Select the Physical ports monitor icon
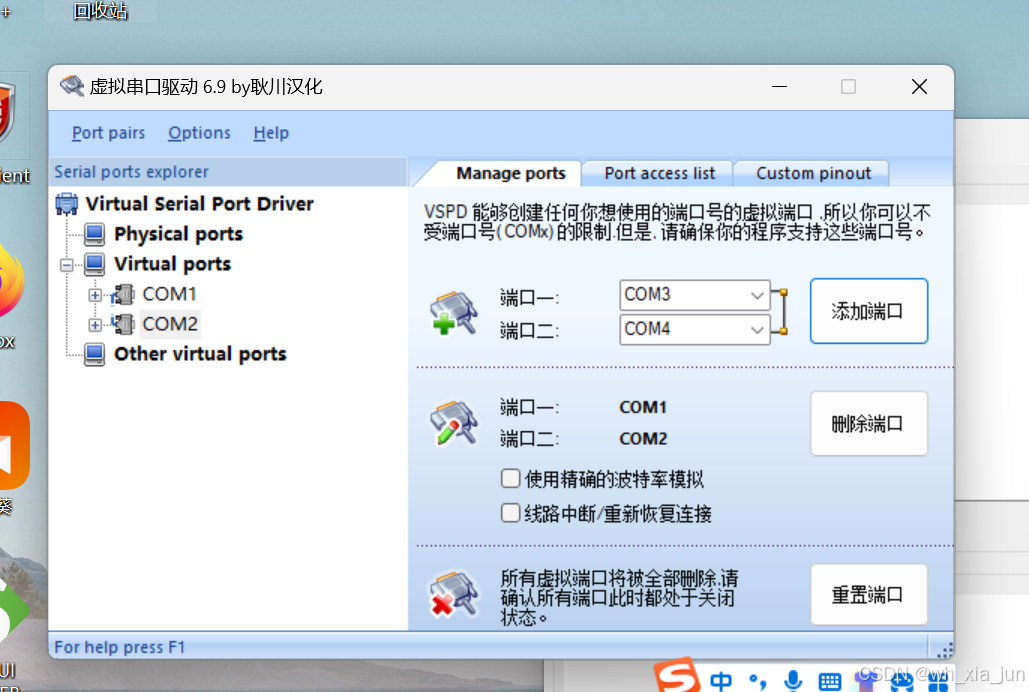The image size is (1029, 692). (x=94, y=234)
